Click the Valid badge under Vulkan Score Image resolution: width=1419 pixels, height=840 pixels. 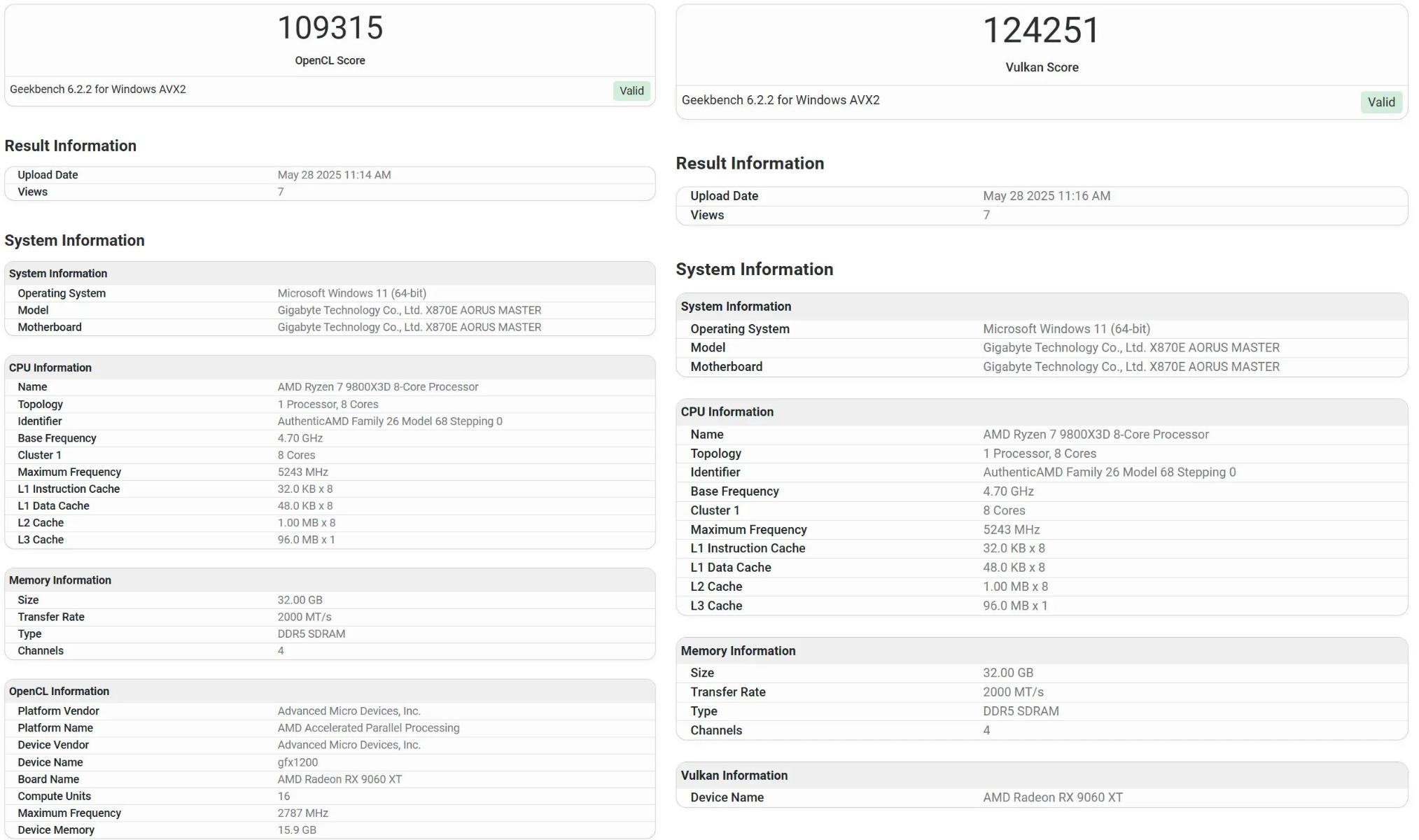(x=1380, y=102)
